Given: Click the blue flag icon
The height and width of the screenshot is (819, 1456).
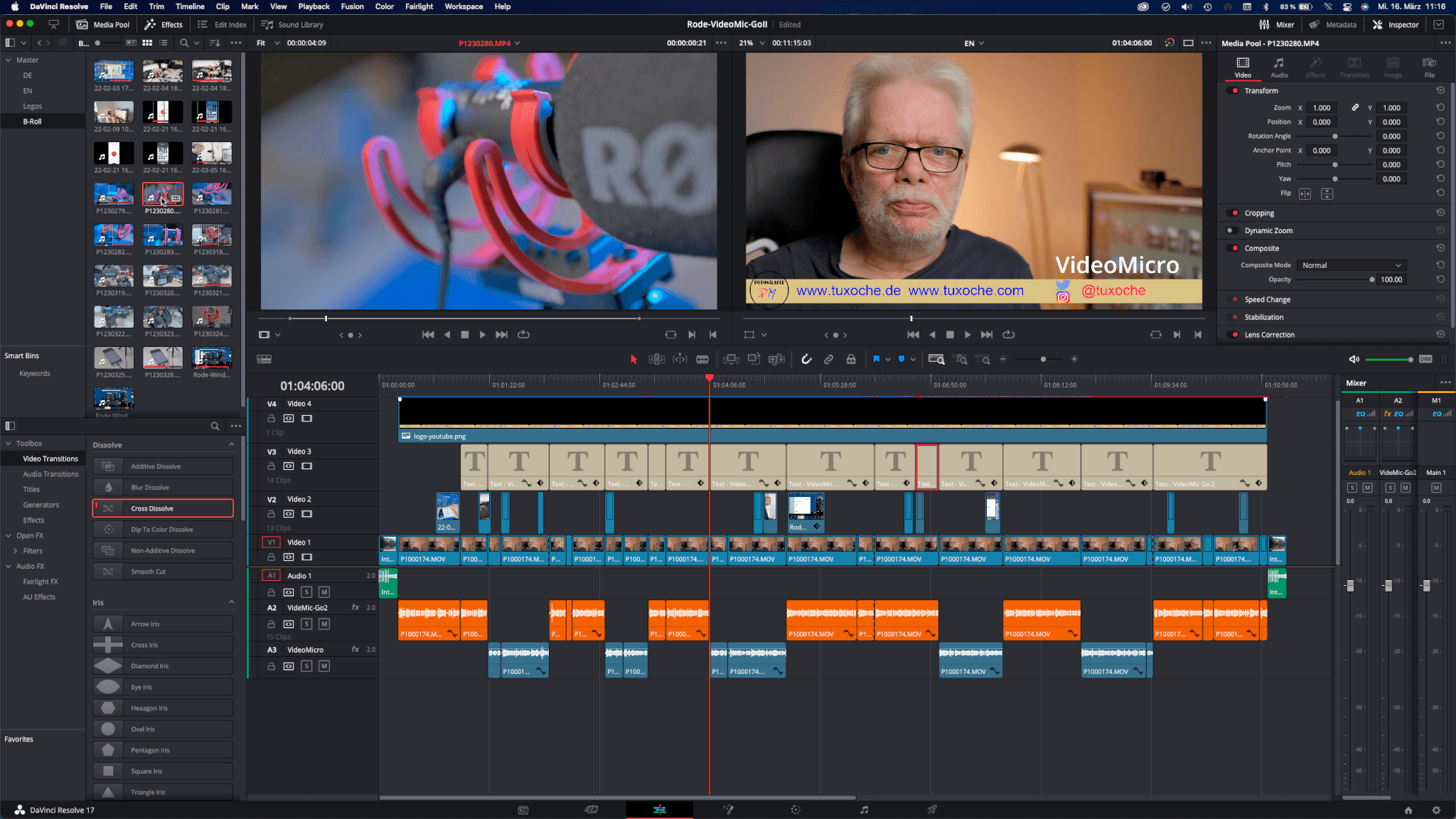Looking at the screenshot, I should (877, 360).
